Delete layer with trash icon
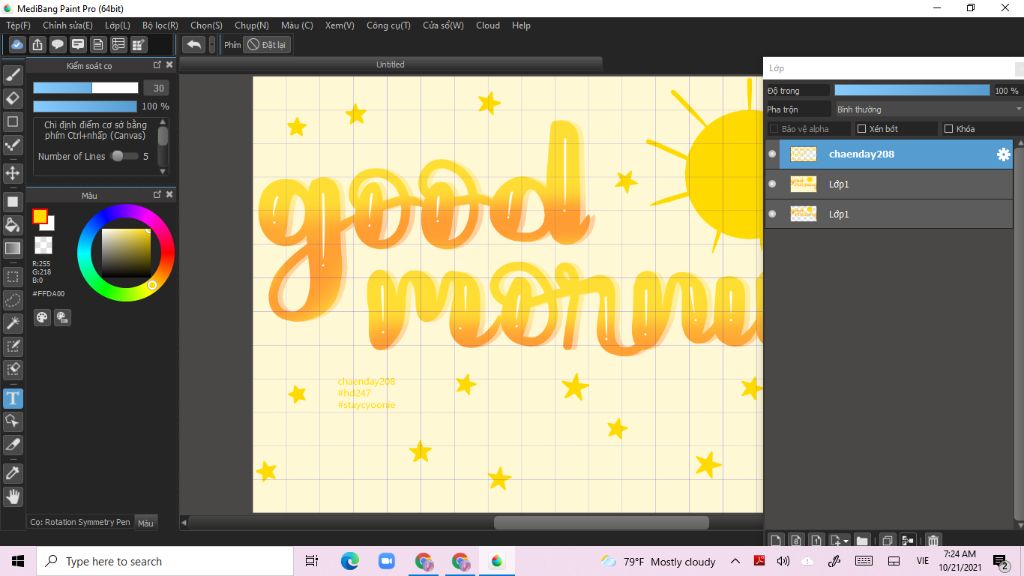The height and width of the screenshot is (576, 1024). click(x=933, y=540)
